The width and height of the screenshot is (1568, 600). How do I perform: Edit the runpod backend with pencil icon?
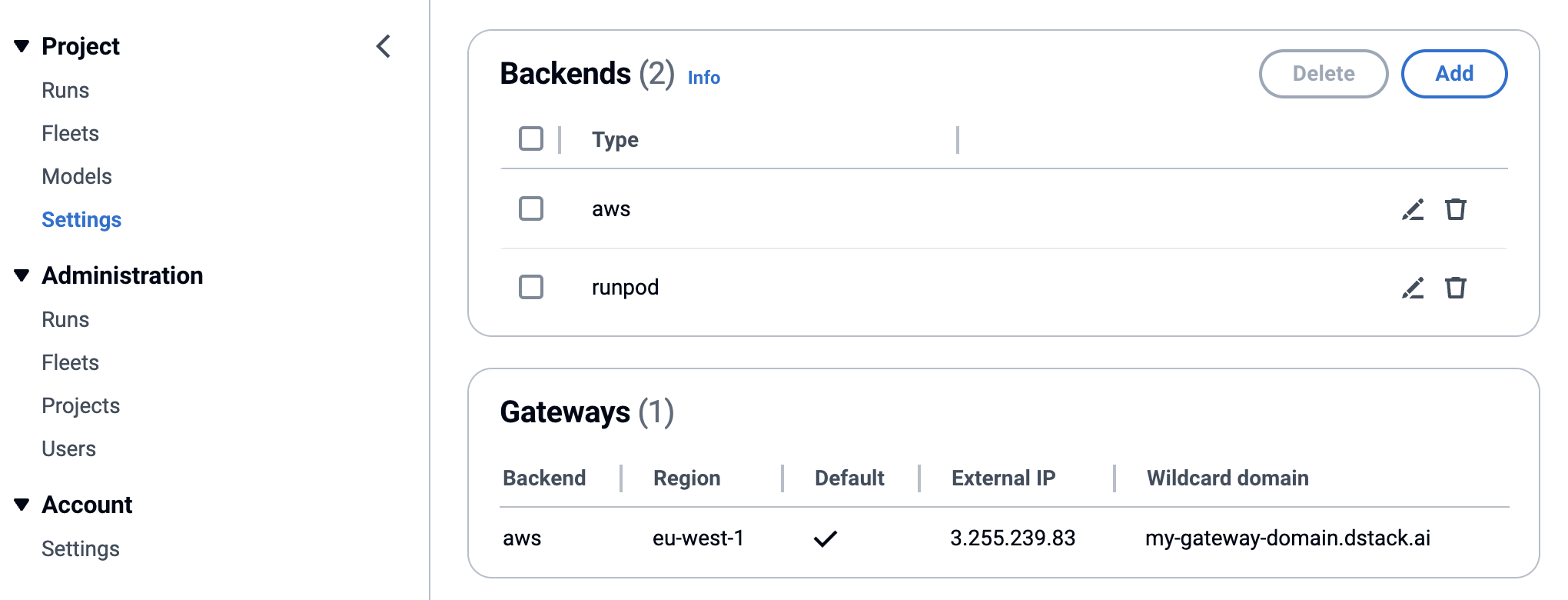click(x=1413, y=288)
